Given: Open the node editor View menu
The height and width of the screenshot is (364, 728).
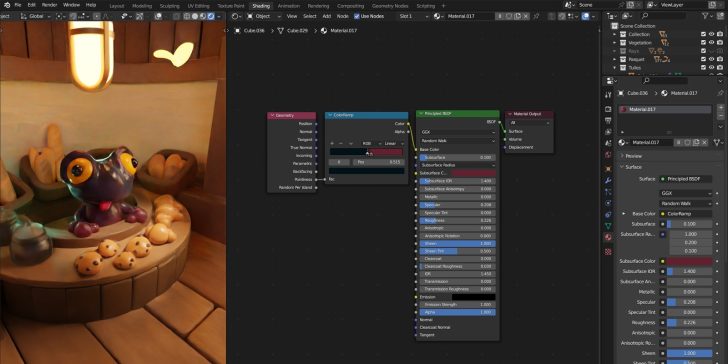Looking at the screenshot, I should pyautogui.click(x=292, y=16).
